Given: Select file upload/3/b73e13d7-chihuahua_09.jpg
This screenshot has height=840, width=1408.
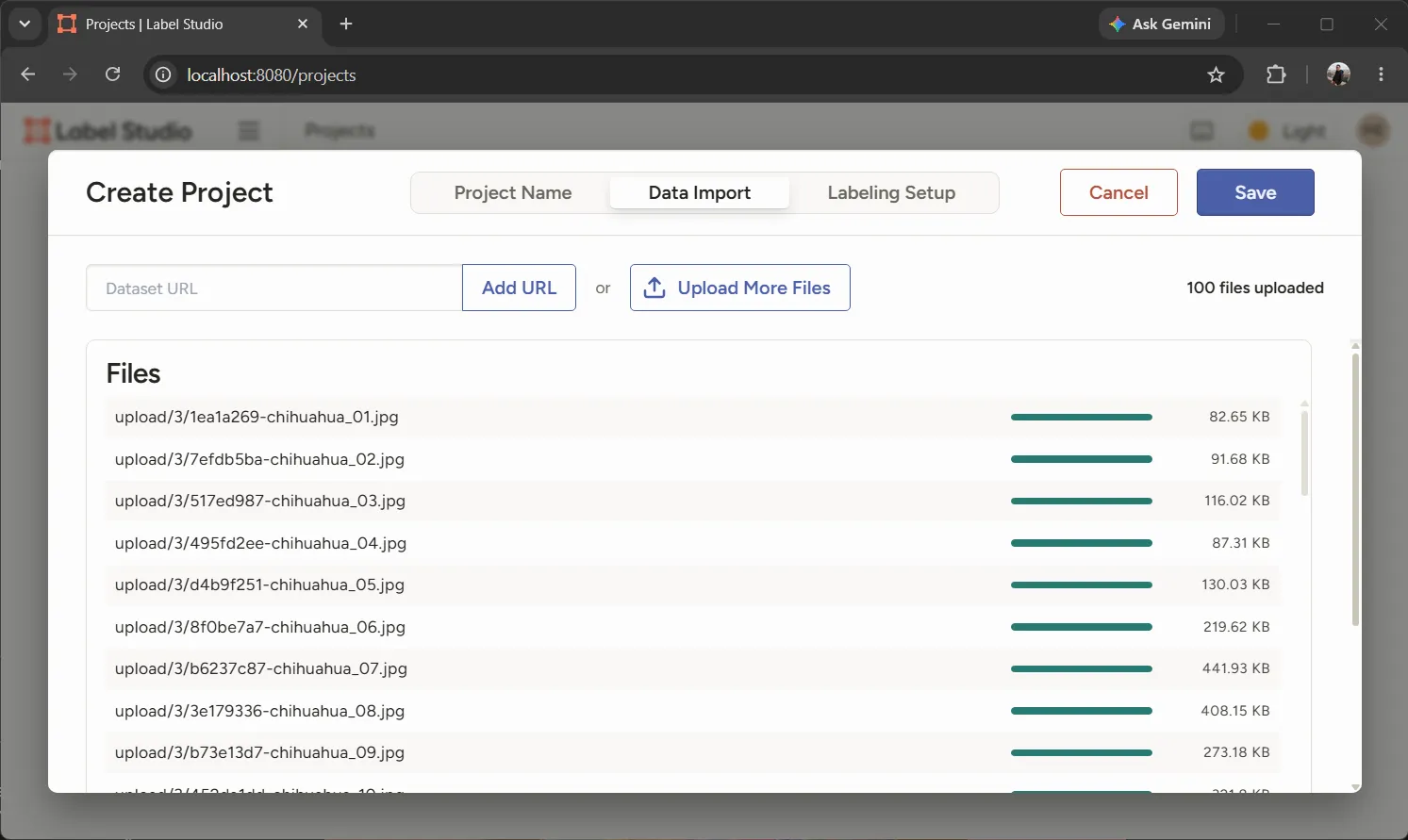Looking at the screenshot, I should 693,752.
